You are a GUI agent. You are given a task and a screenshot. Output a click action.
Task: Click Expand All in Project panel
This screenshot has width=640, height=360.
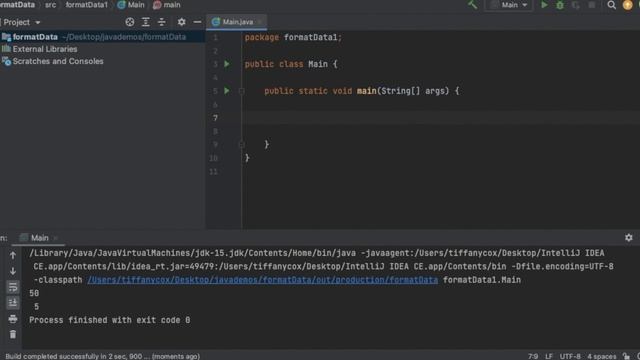146,22
